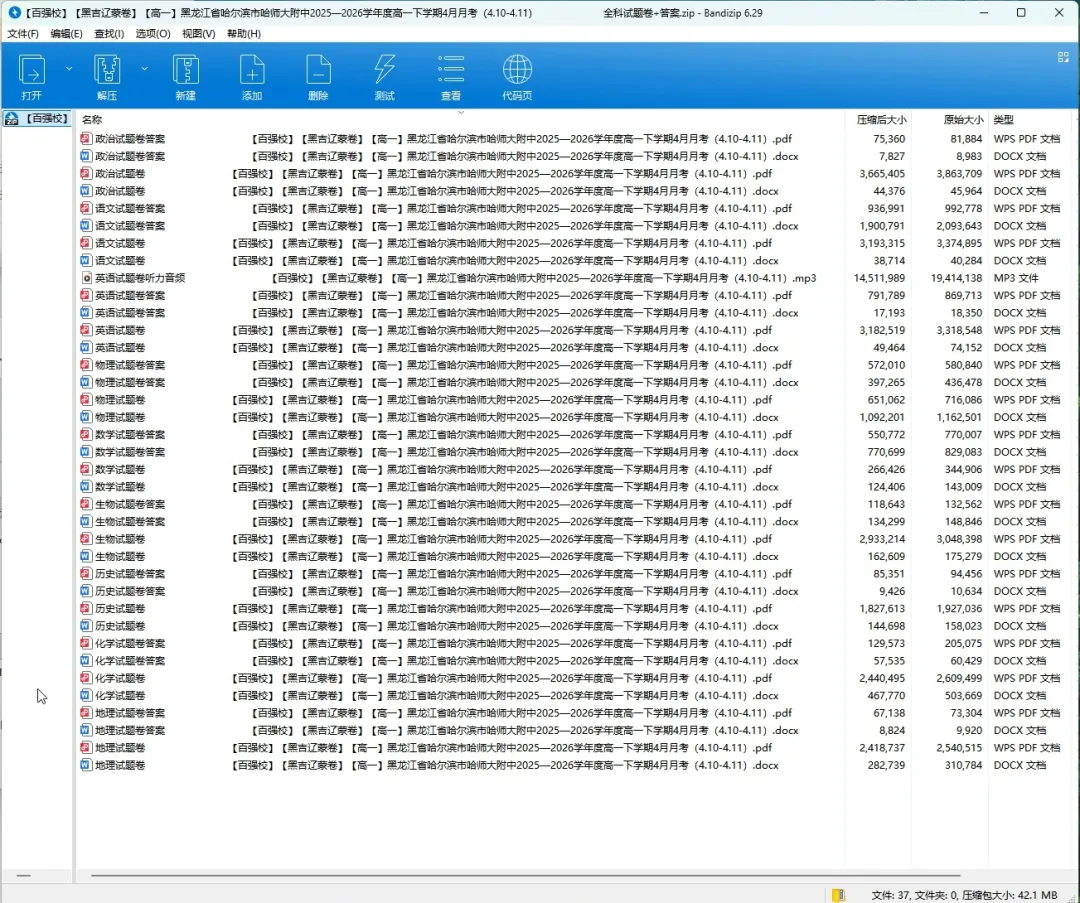Select the 地理试题卷答案 .pdf file name
The width and height of the screenshot is (1080, 903).
click(x=444, y=713)
